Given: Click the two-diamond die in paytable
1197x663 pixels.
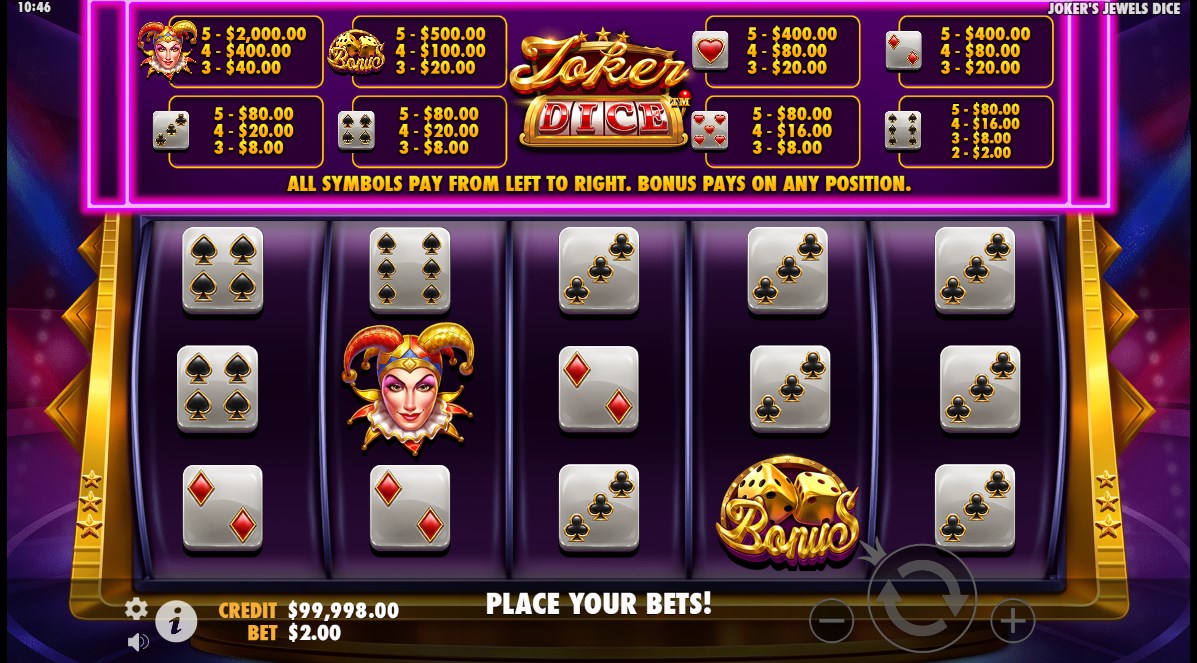Looking at the screenshot, I should click(x=903, y=50).
